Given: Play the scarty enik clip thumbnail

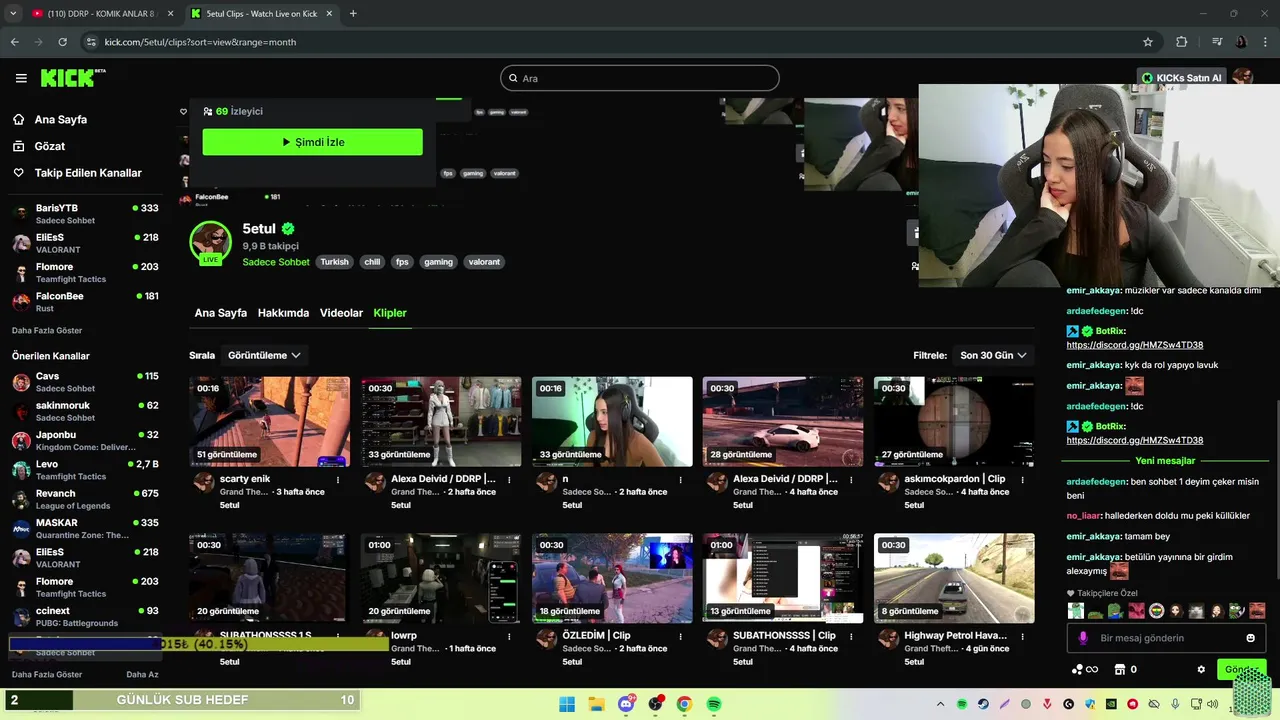Looking at the screenshot, I should 270,421.
